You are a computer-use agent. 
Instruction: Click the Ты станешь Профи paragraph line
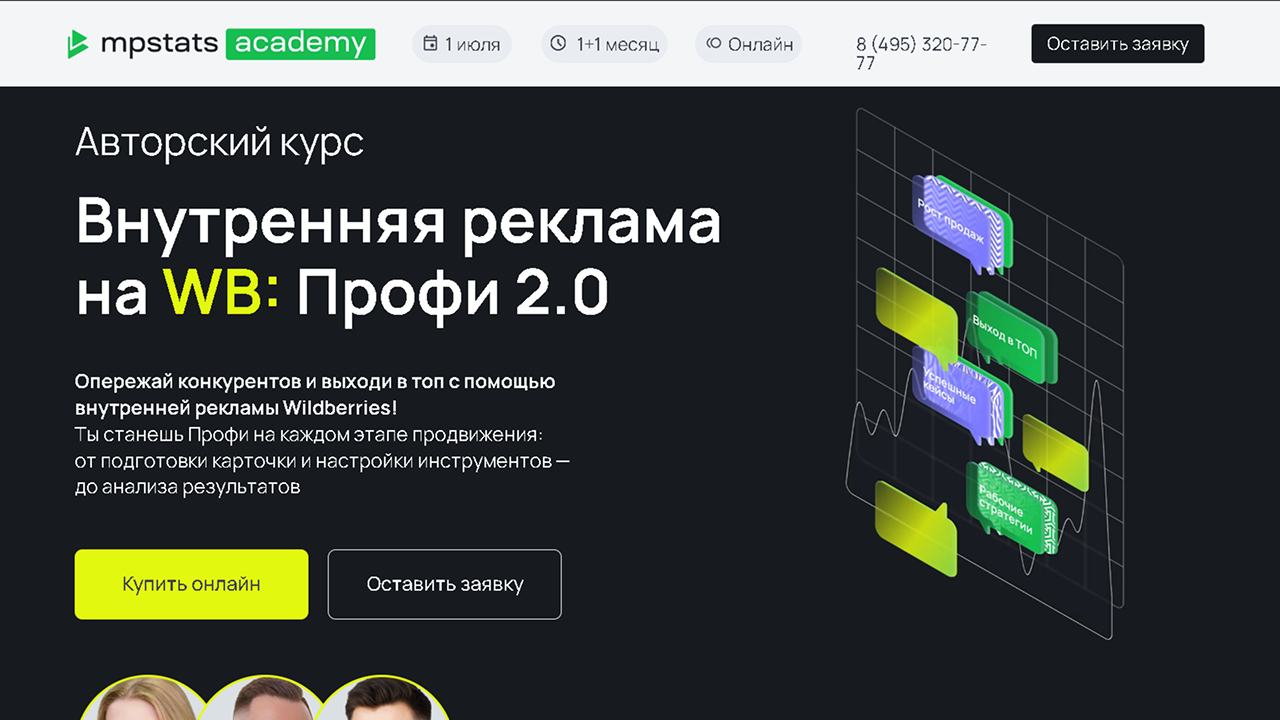tap(308, 435)
